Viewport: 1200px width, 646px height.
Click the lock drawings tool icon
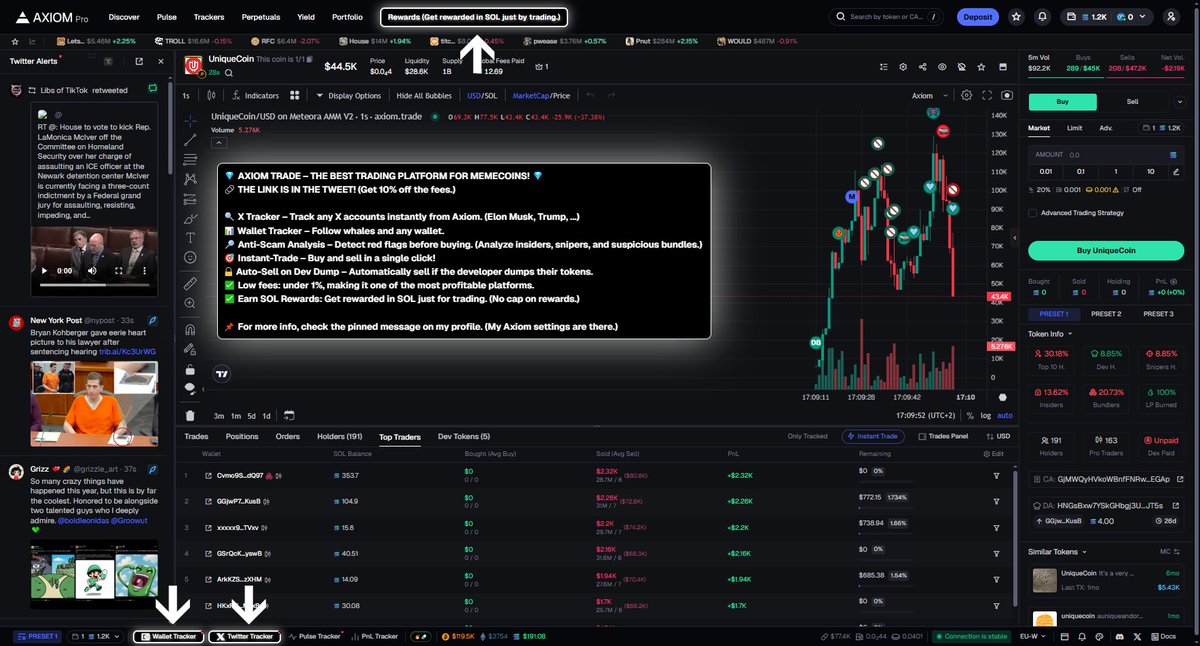(190, 368)
